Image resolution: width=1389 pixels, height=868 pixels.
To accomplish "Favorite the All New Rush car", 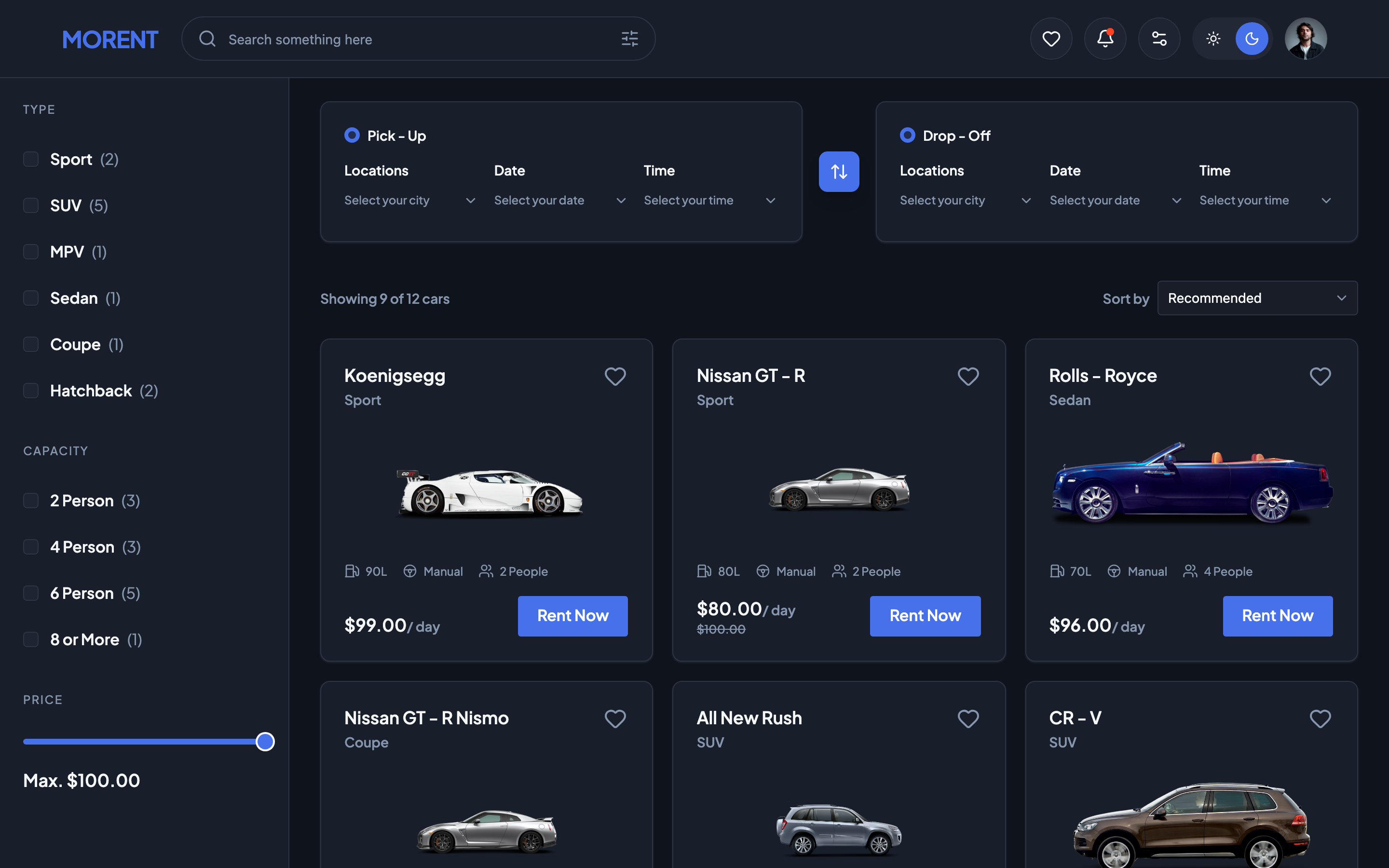I will pos(967,719).
